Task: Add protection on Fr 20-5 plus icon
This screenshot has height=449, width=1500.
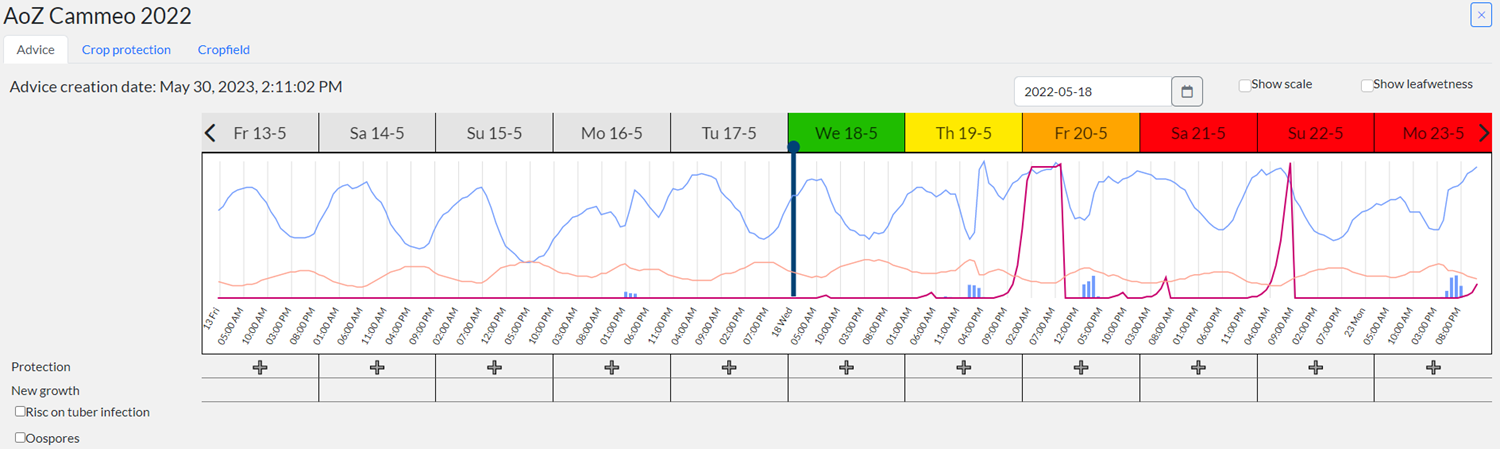Action: (1081, 367)
